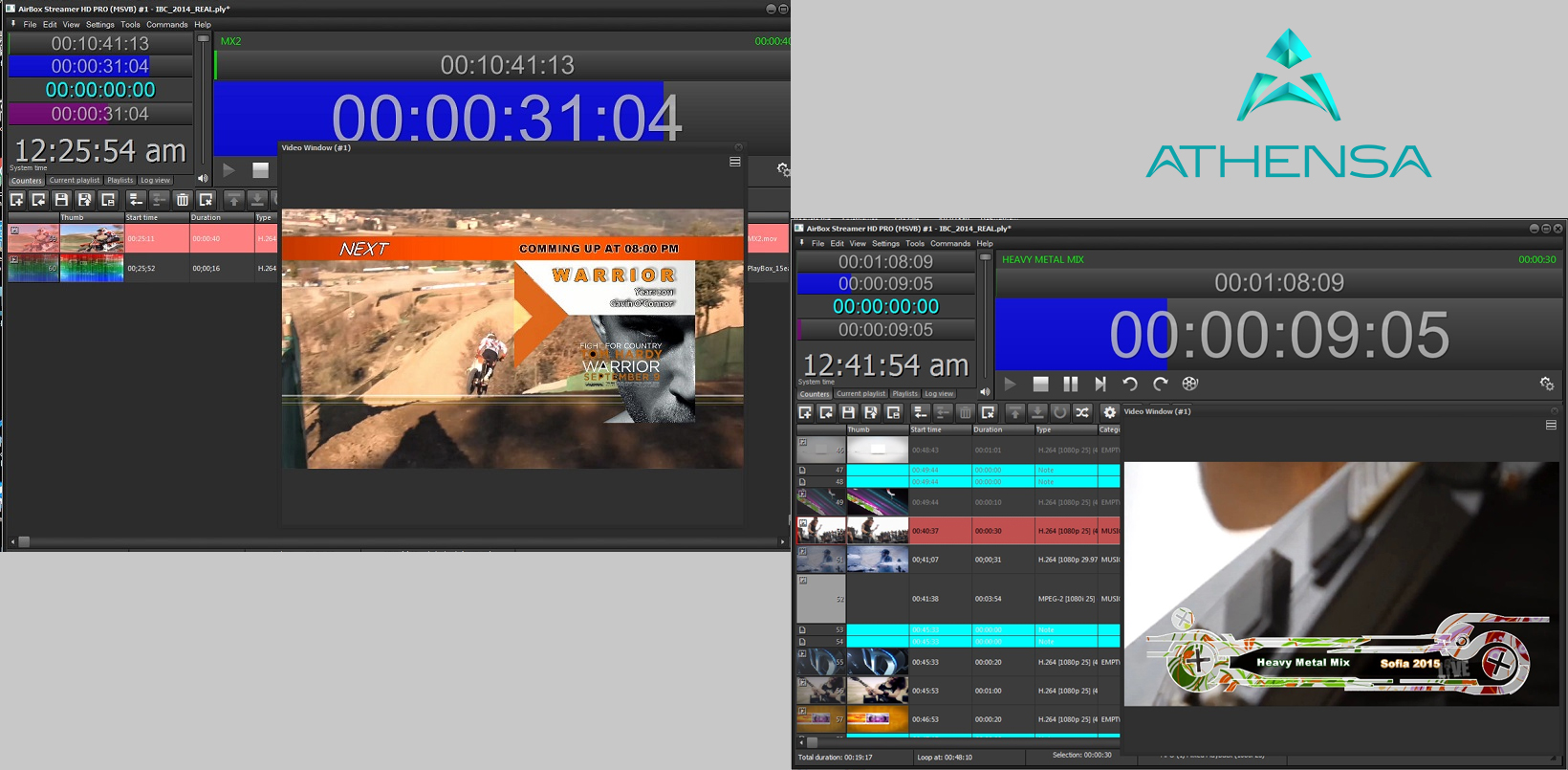The image size is (1568, 770).
Task: Open Commands menu in MX2 window
Action: 166,25
